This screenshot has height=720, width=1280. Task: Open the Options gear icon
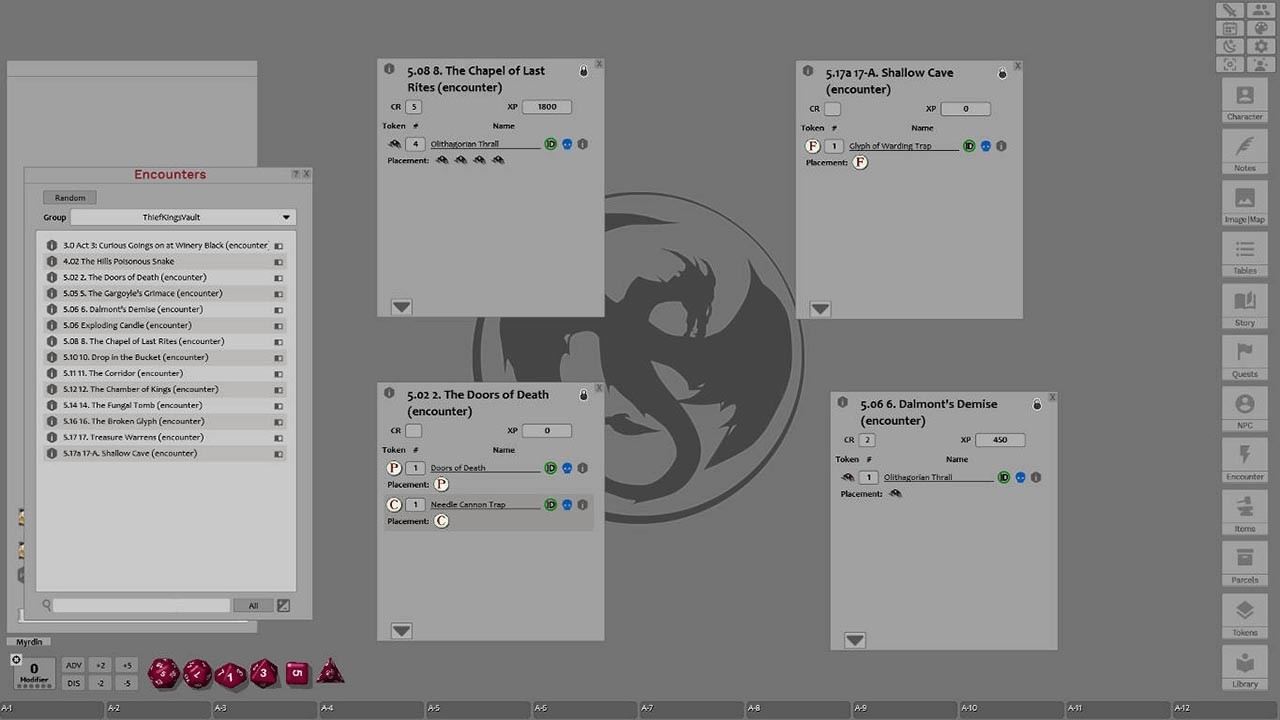tap(1261, 47)
